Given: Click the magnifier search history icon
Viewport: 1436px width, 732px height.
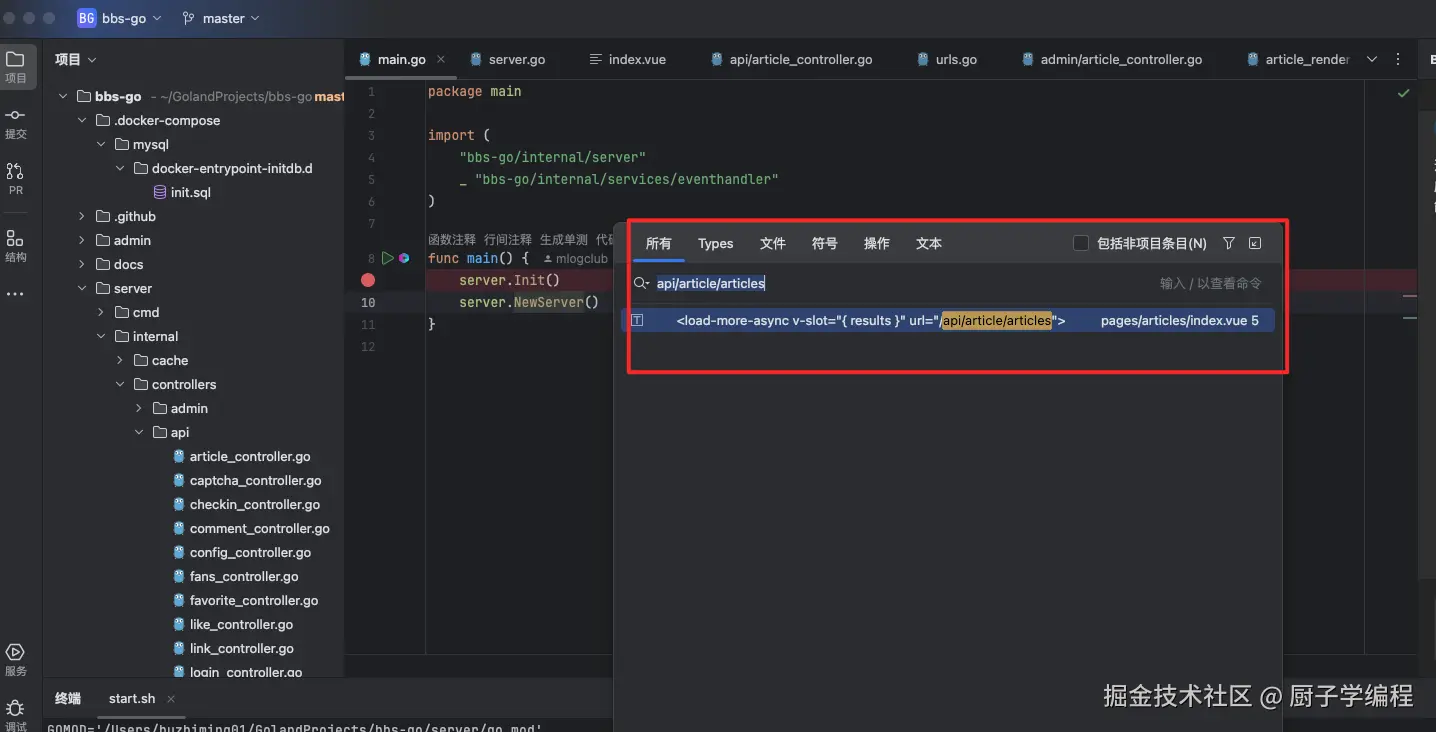Looking at the screenshot, I should click(642, 283).
